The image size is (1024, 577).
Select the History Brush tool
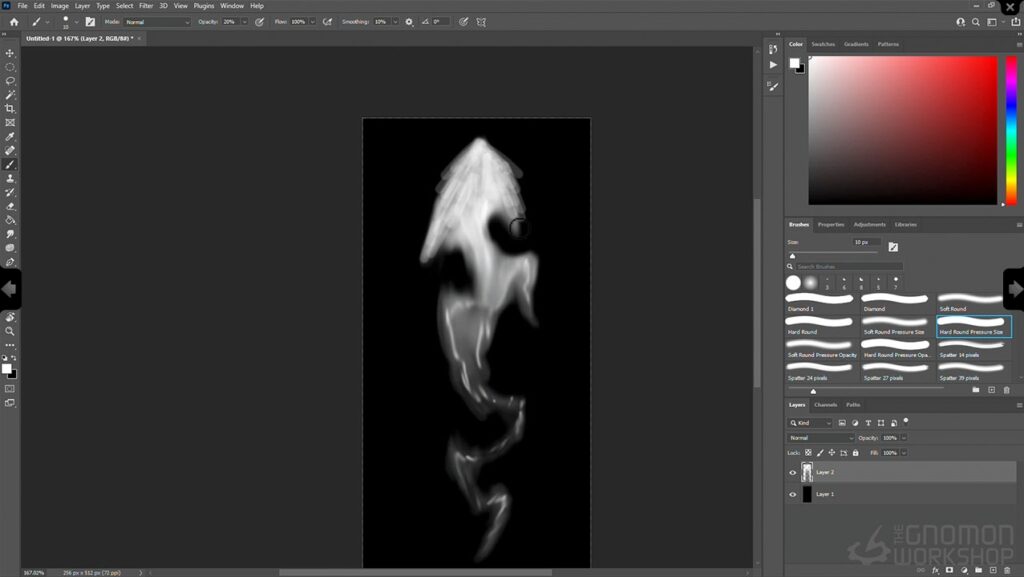coord(10,193)
